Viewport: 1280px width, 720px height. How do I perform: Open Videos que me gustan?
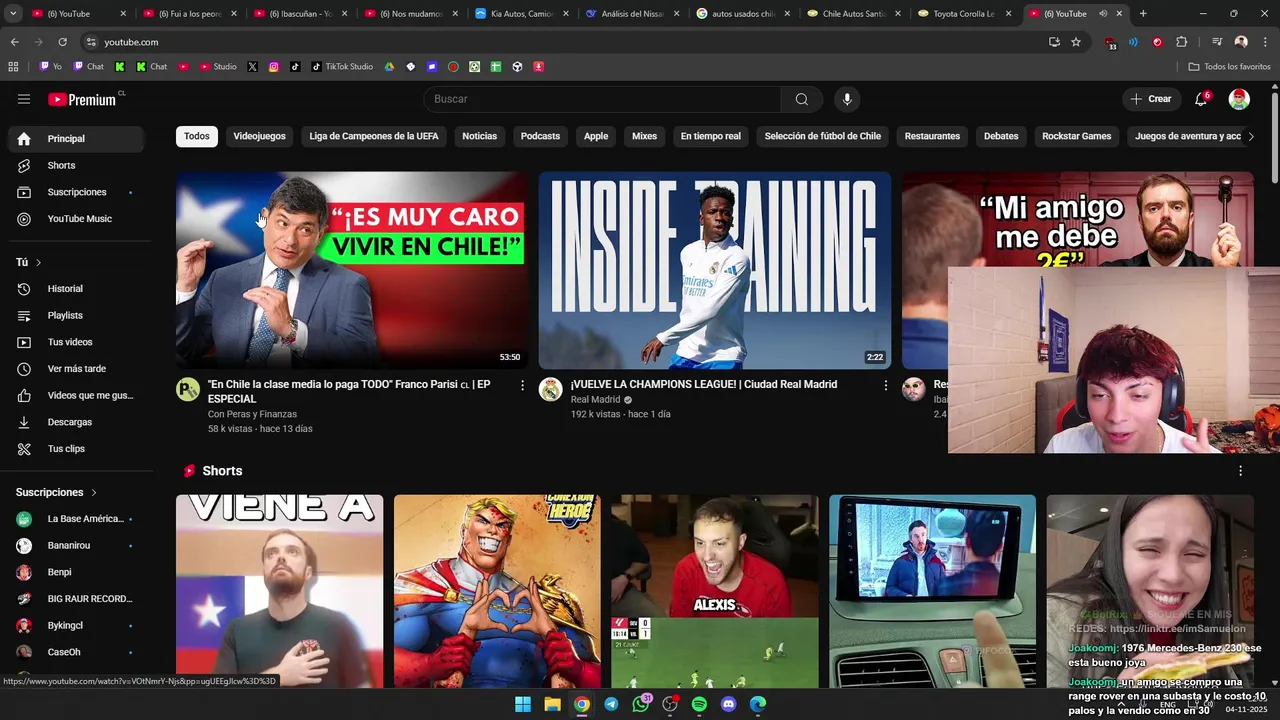76,395
